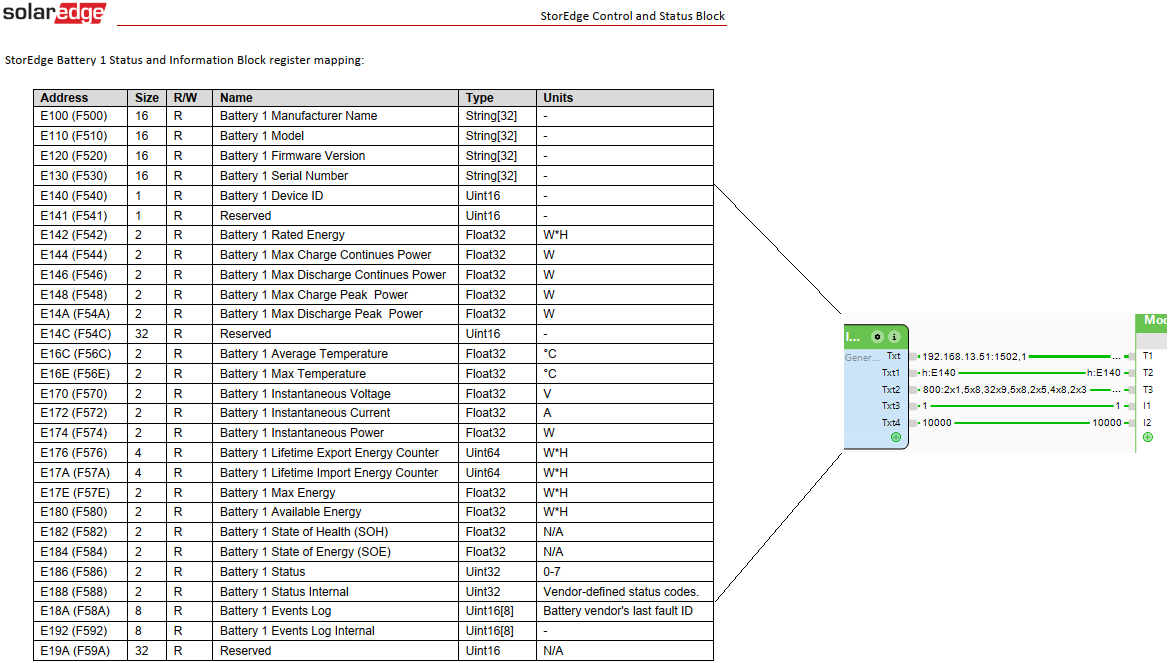The height and width of the screenshot is (663, 1170).
Task: Click the 10000 value next to Txt4
Action: point(937,423)
